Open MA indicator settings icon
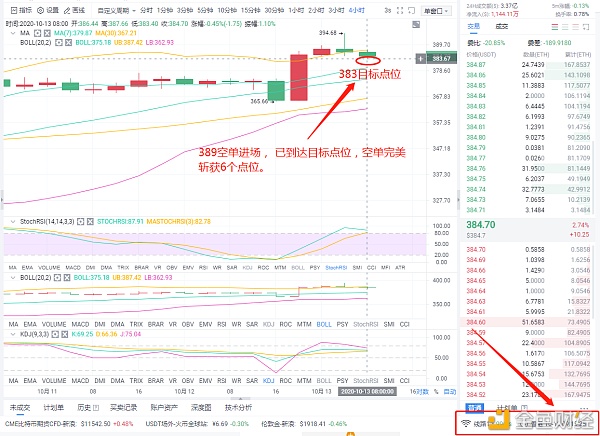This screenshot has height=436, width=600. coord(38,33)
